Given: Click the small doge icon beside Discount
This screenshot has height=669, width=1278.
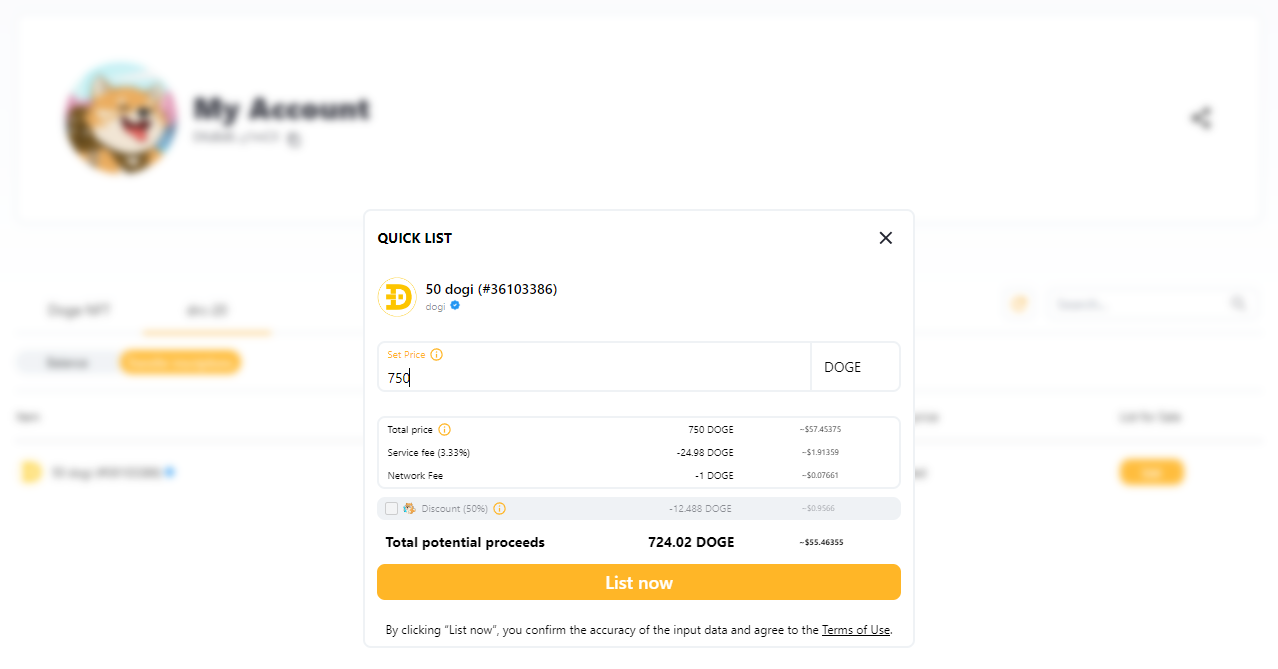Looking at the screenshot, I should coord(409,509).
